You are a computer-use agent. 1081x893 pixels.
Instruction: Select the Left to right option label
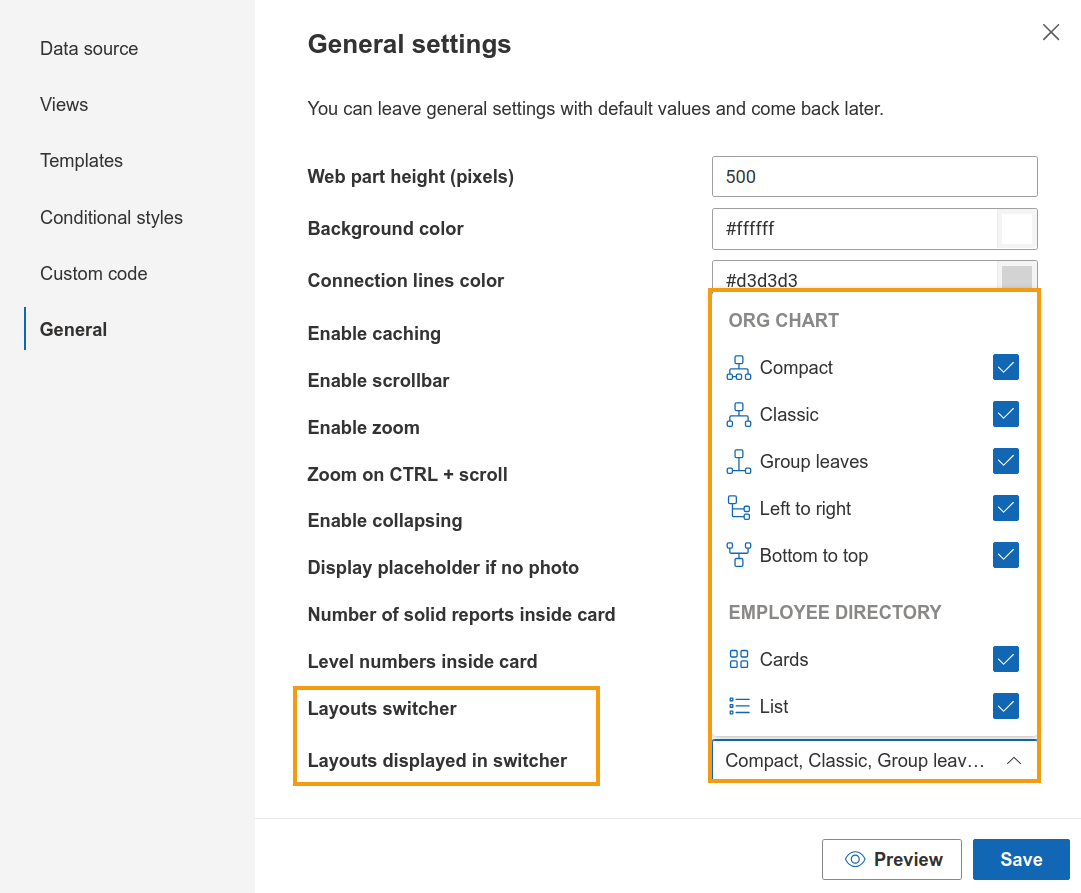pos(805,508)
